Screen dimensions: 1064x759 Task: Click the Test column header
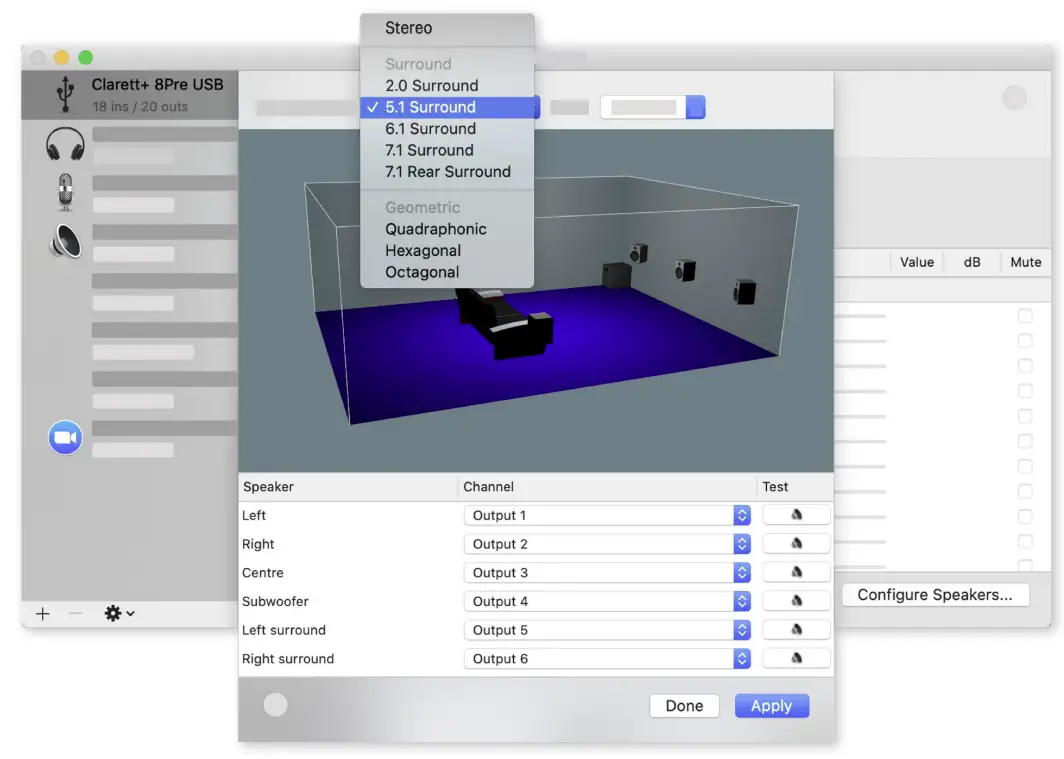[x=795, y=486]
